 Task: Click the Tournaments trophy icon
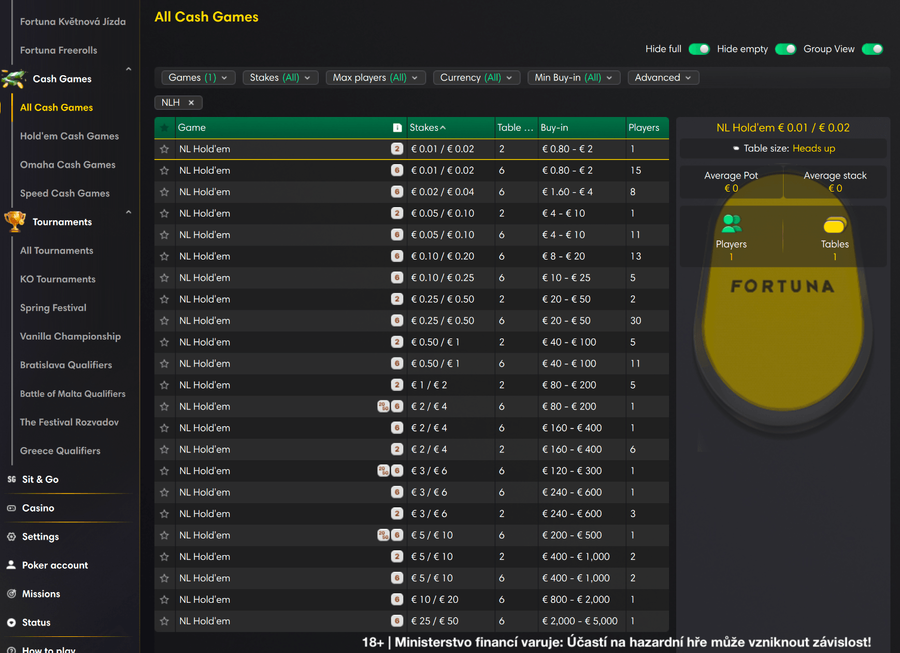pyautogui.click(x=15, y=221)
